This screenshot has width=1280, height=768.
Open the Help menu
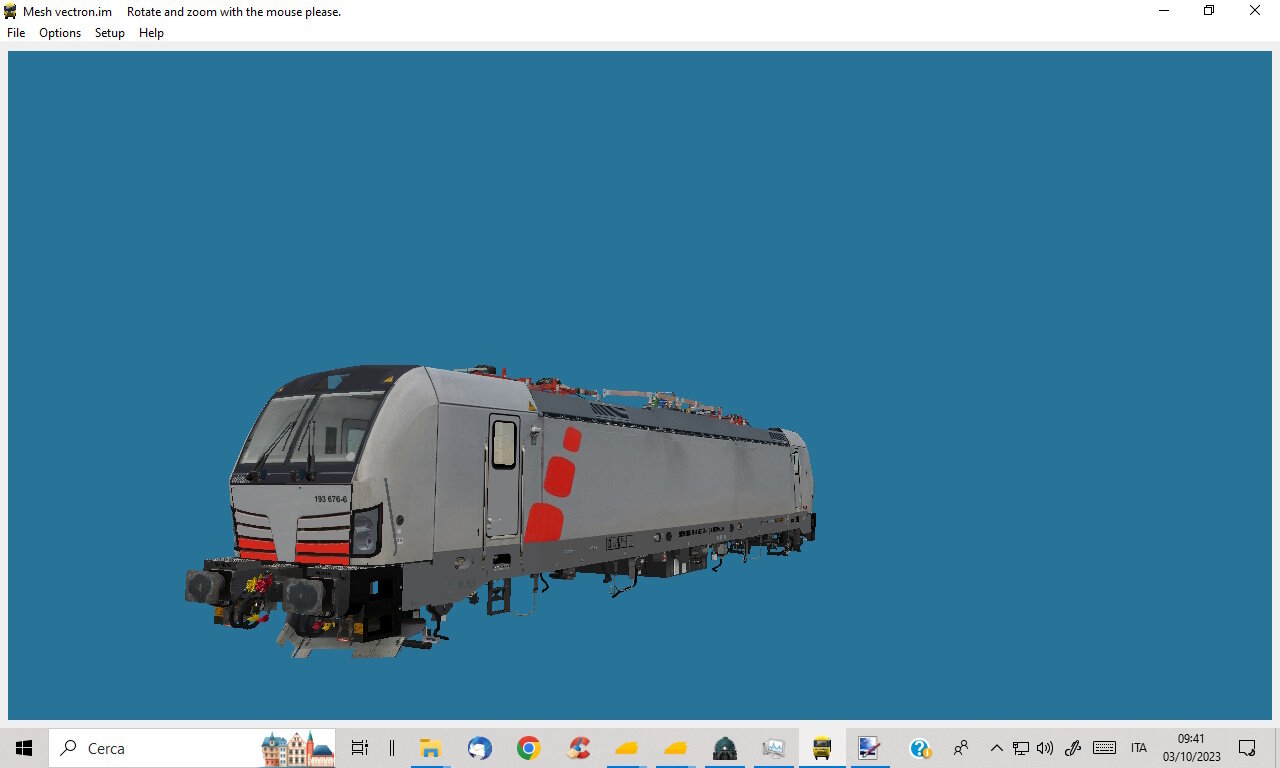[x=151, y=33]
